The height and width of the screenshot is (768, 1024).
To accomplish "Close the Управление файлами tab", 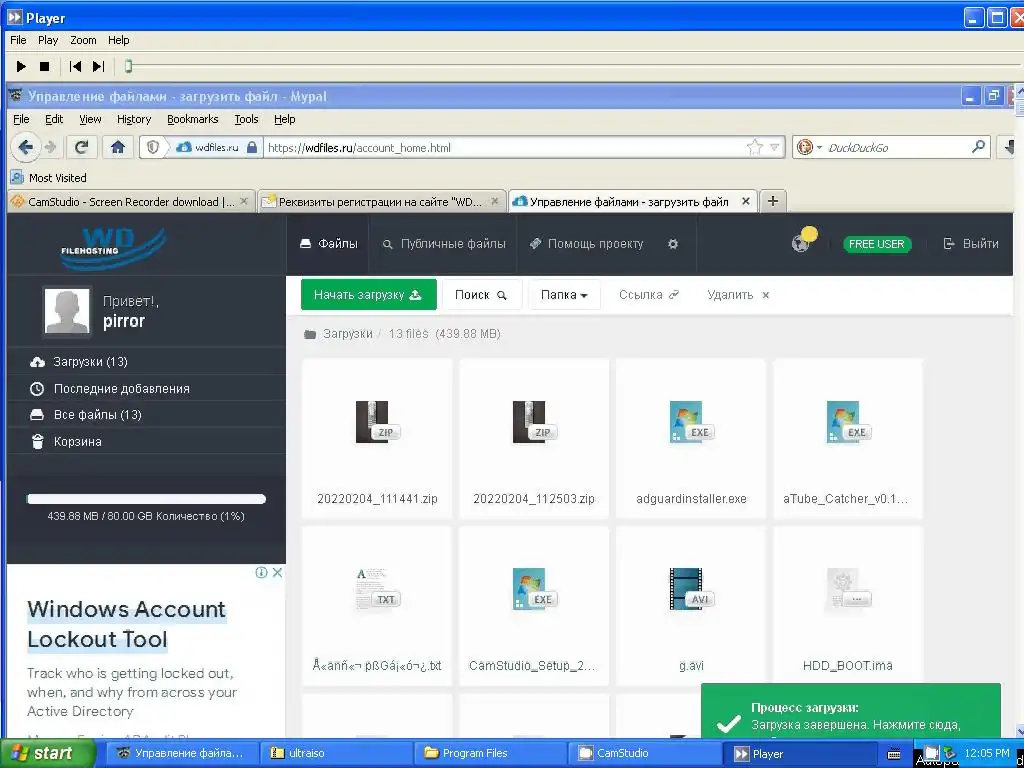I will pos(745,202).
